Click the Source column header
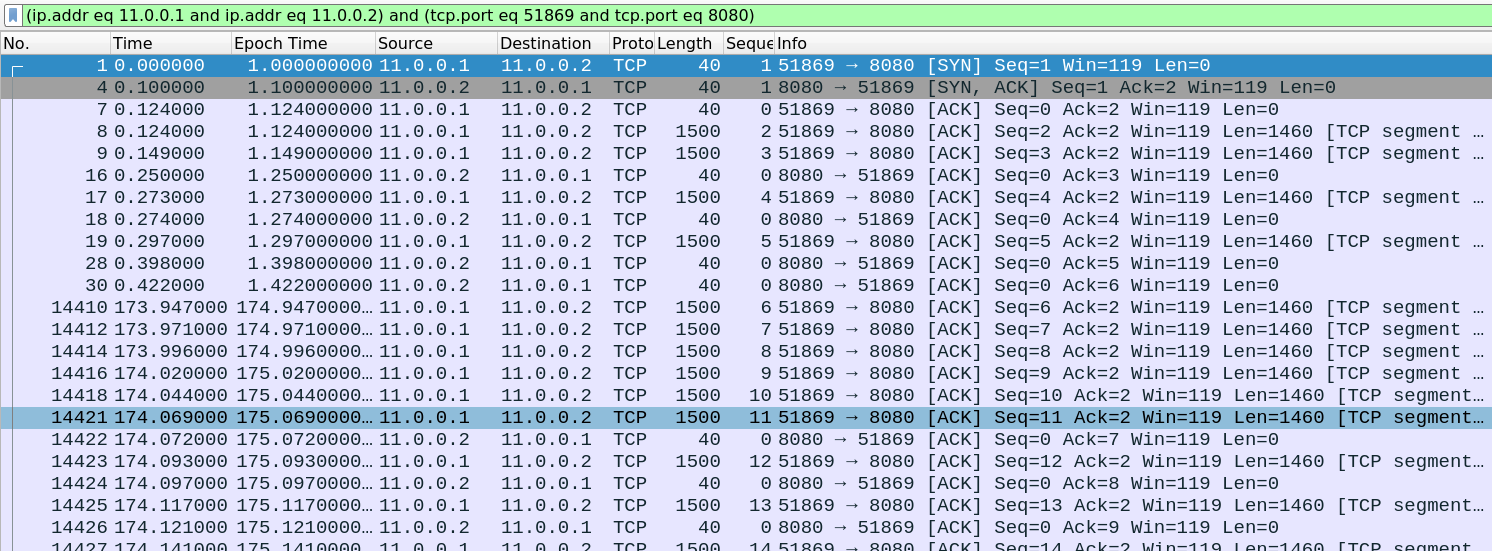 click(436, 43)
